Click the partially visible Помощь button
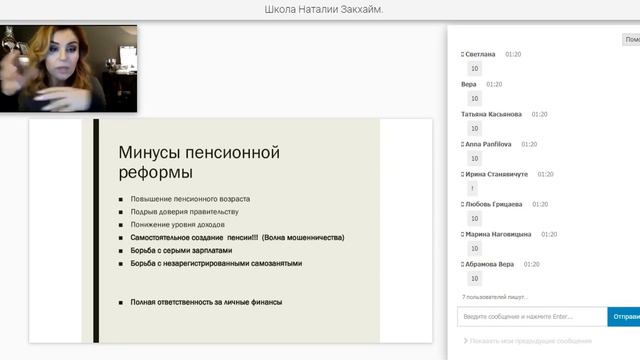The height and width of the screenshot is (360, 640). pyautogui.click(x=631, y=40)
